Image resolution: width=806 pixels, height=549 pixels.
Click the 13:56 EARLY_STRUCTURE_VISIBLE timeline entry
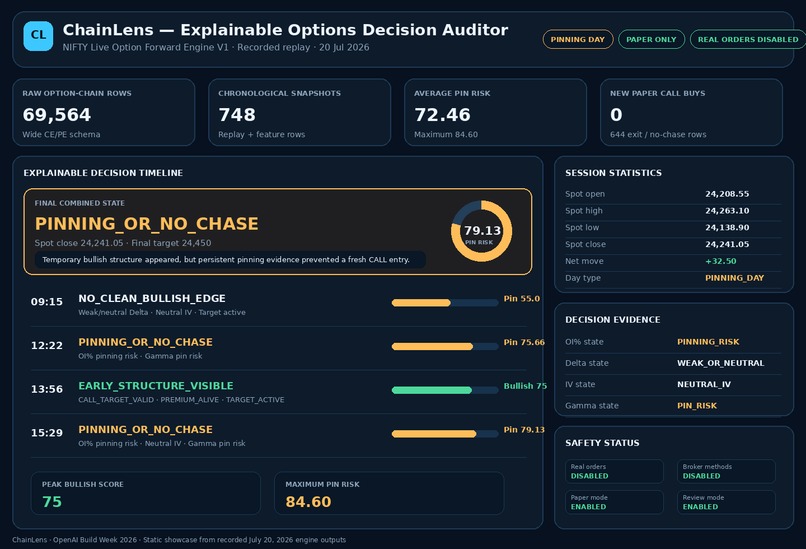click(x=279, y=392)
